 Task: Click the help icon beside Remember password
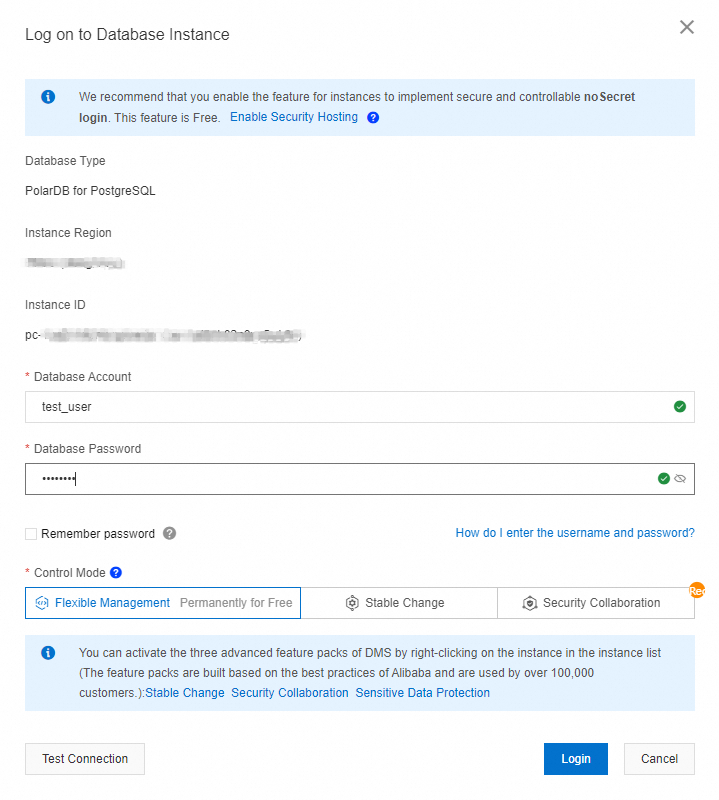(169, 533)
